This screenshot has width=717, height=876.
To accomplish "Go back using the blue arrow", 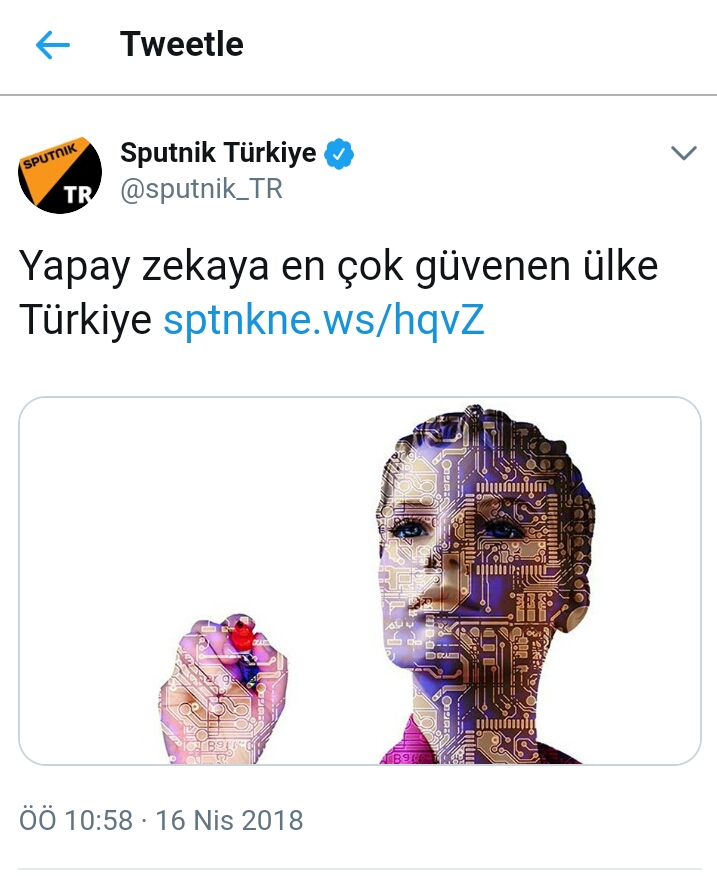I will point(53,45).
